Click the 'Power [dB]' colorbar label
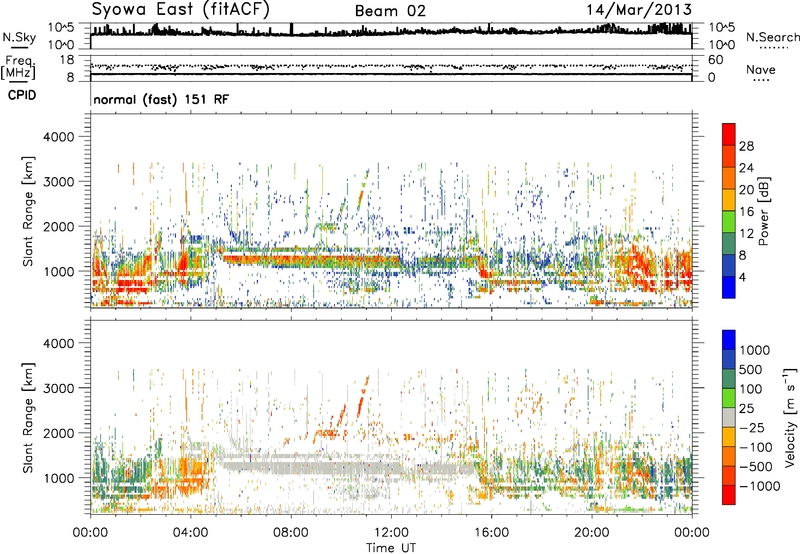800x554 pixels. click(763, 211)
